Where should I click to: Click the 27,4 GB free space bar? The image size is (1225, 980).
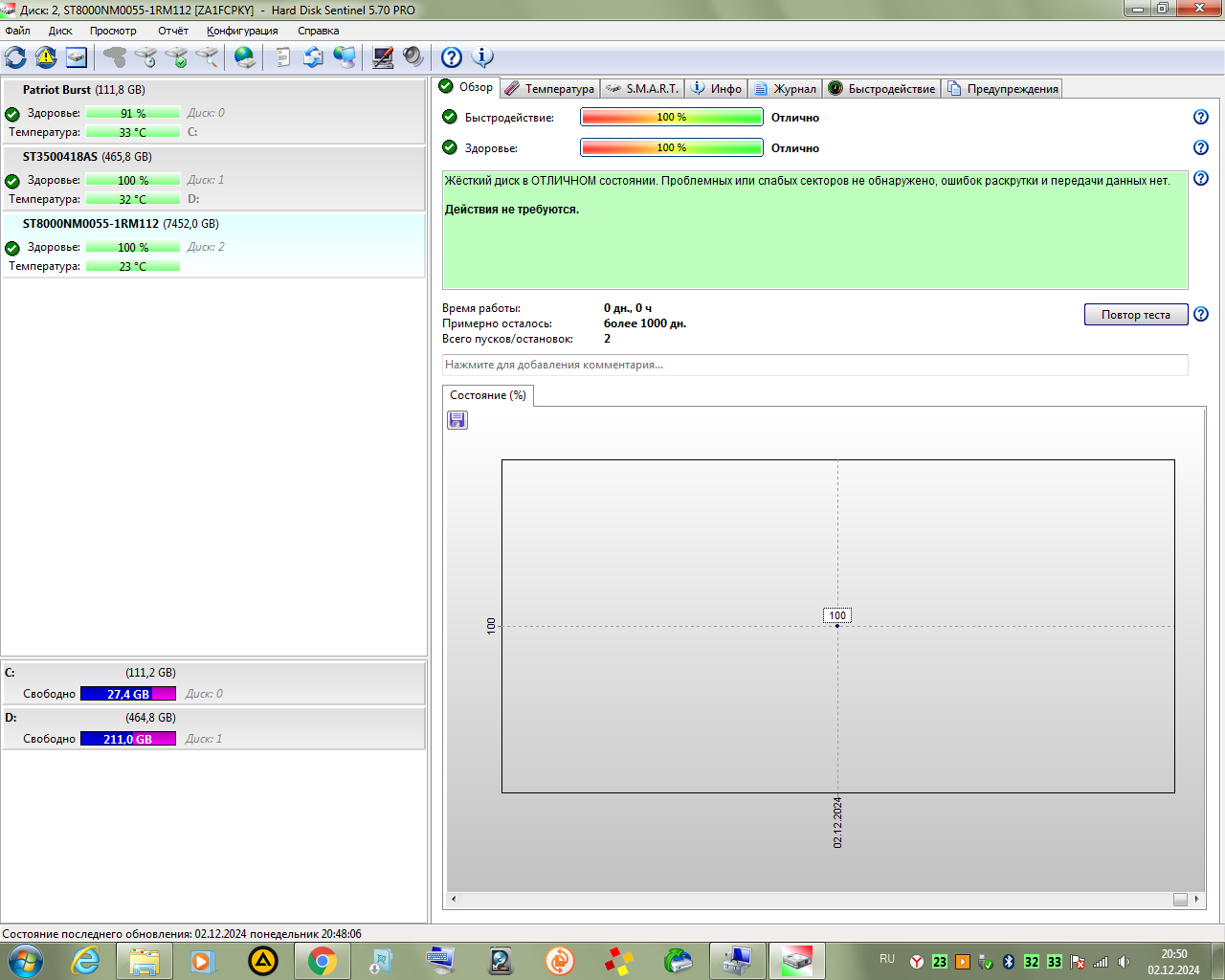128,694
